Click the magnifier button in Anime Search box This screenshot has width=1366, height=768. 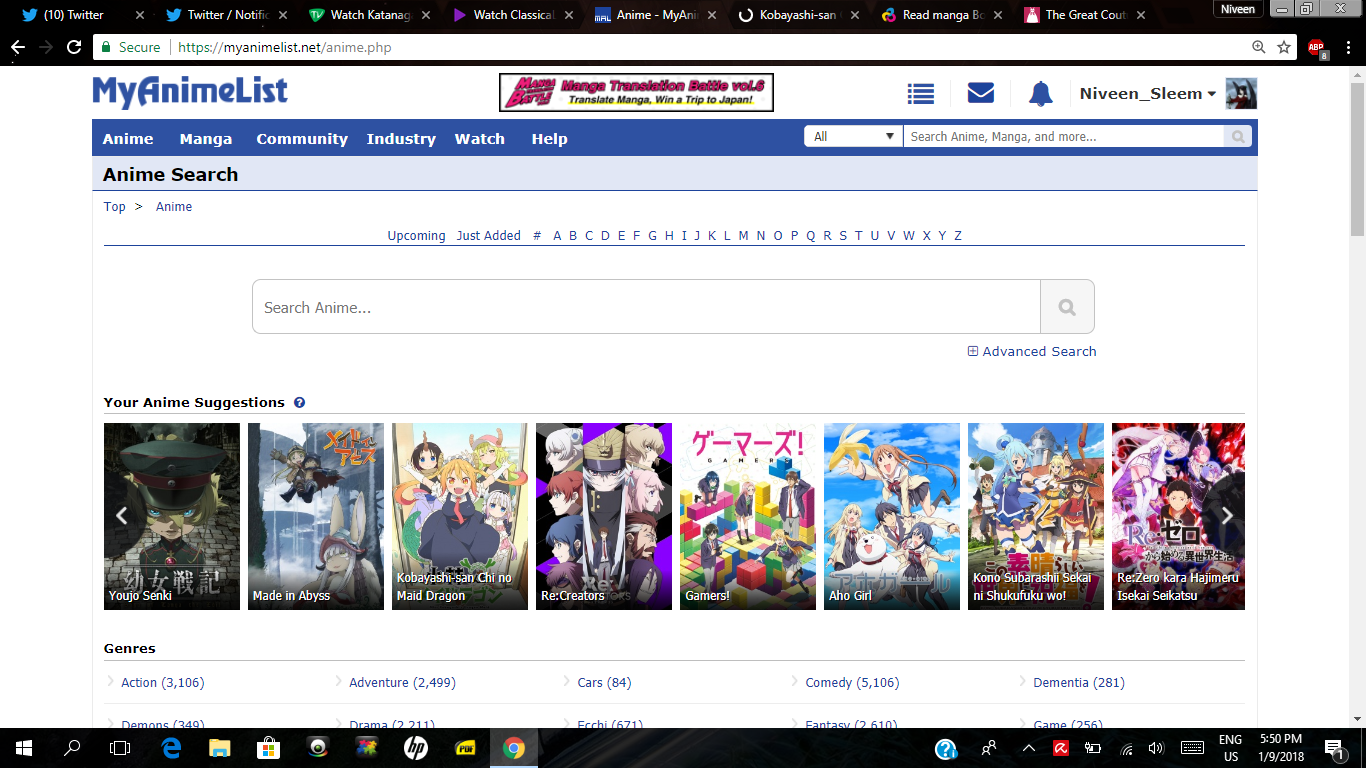tap(1066, 307)
